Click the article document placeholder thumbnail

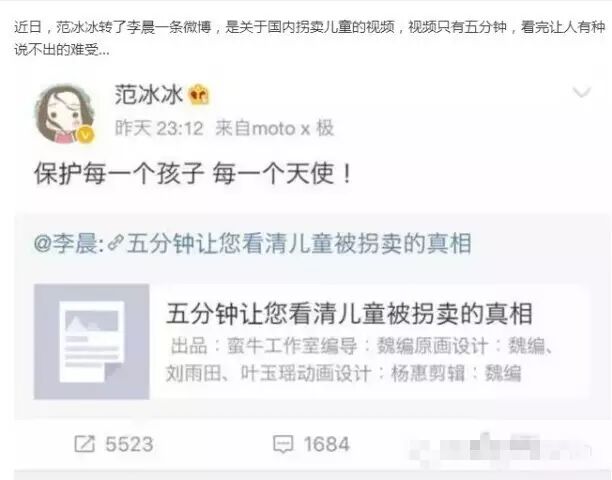(92, 342)
